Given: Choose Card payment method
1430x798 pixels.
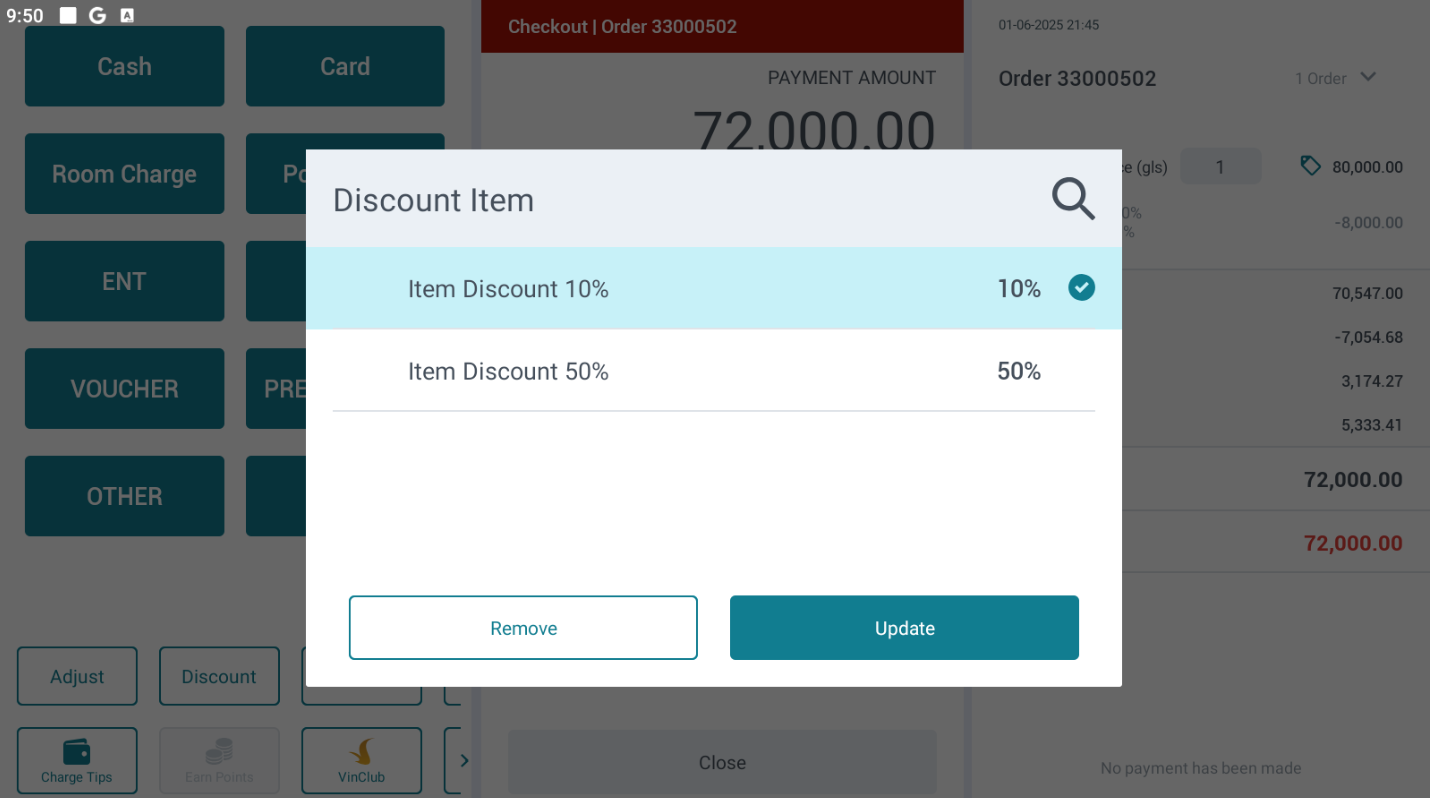Looking at the screenshot, I should [x=345, y=66].
